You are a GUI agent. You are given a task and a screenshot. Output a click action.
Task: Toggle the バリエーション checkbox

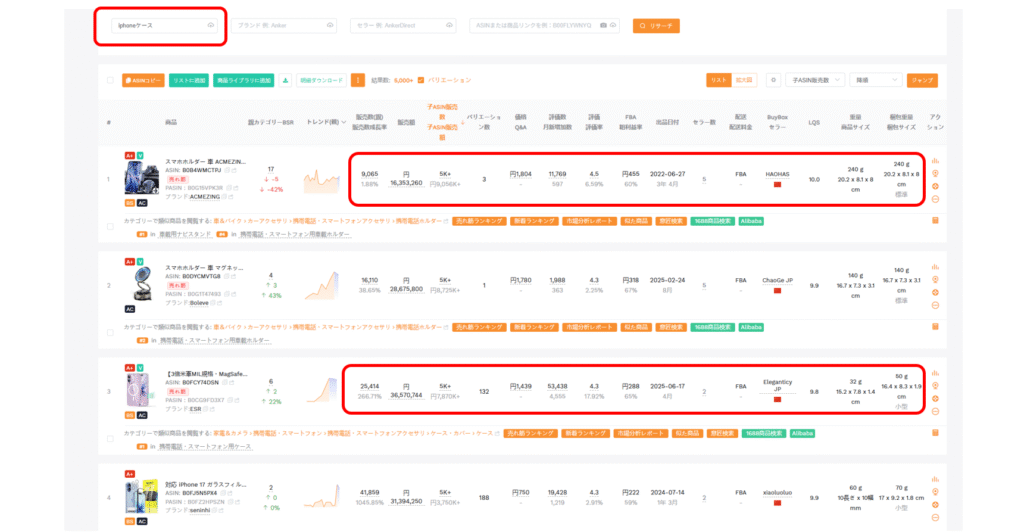(x=421, y=80)
